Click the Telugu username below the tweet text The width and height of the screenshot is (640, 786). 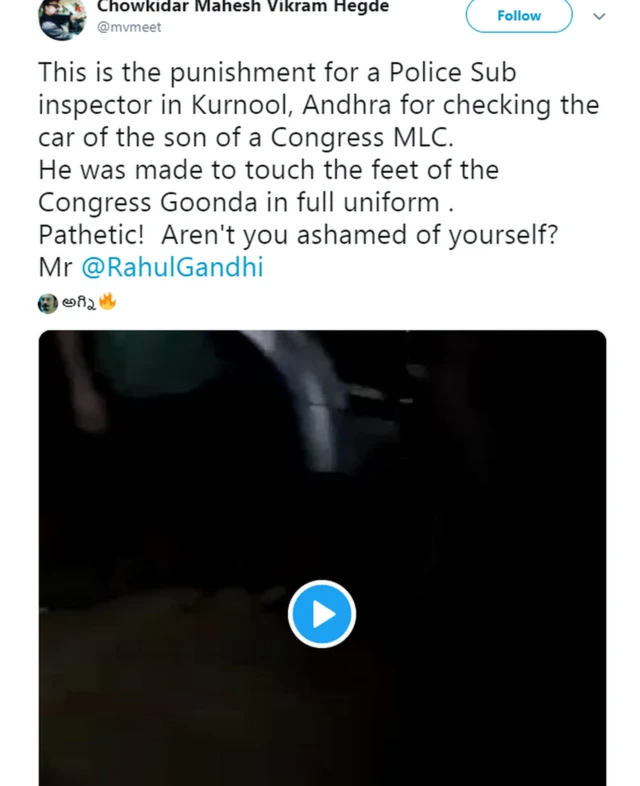tap(79, 303)
